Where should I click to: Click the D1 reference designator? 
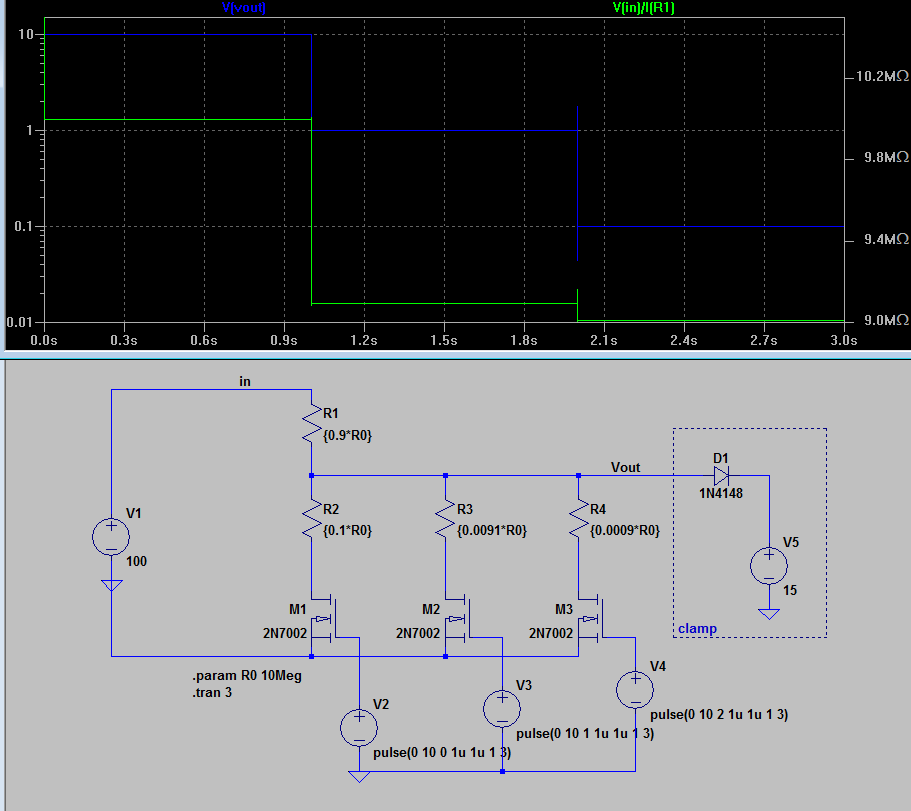(x=720, y=458)
